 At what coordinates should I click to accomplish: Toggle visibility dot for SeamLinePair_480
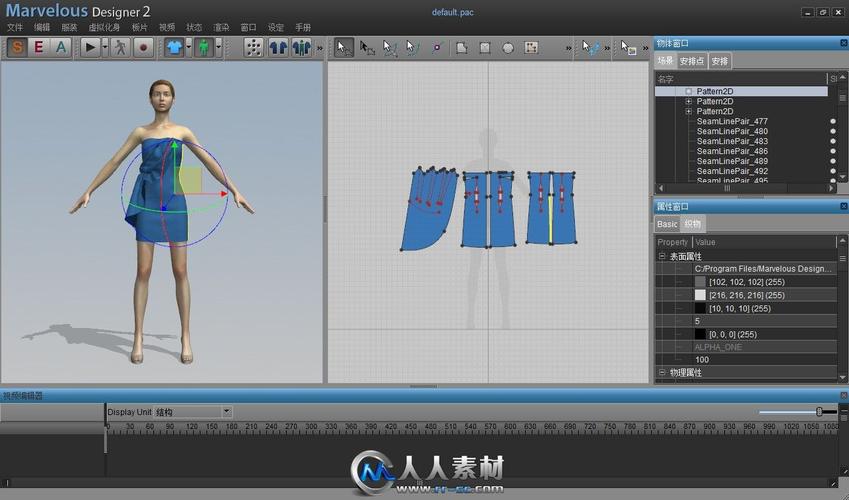[x=833, y=131]
